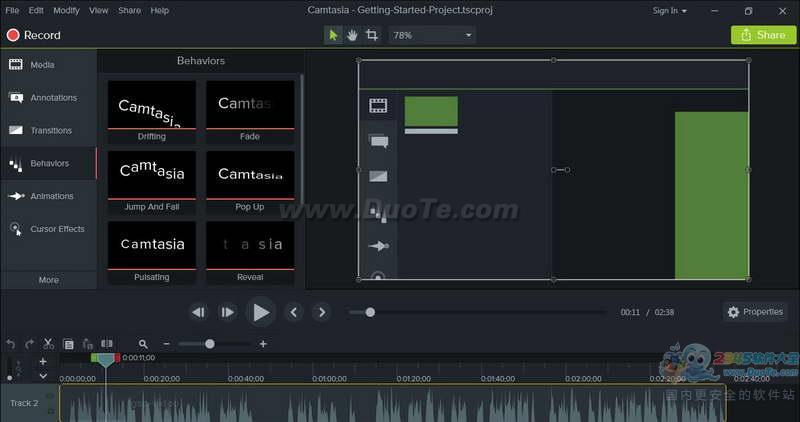Open the Modify menu
The width and height of the screenshot is (800, 422).
coord(66,10)
